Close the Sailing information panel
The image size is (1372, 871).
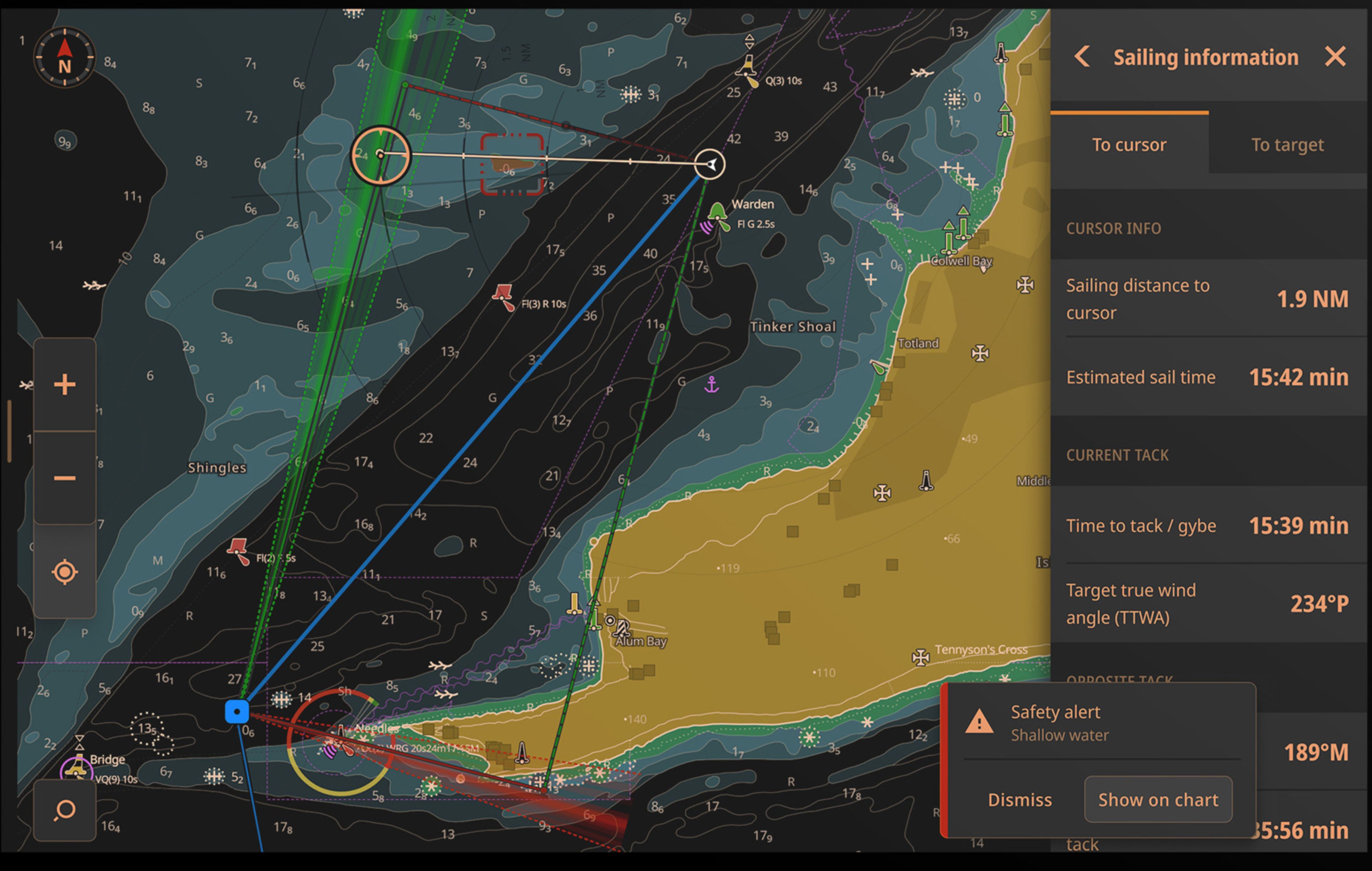point(1335,57)
